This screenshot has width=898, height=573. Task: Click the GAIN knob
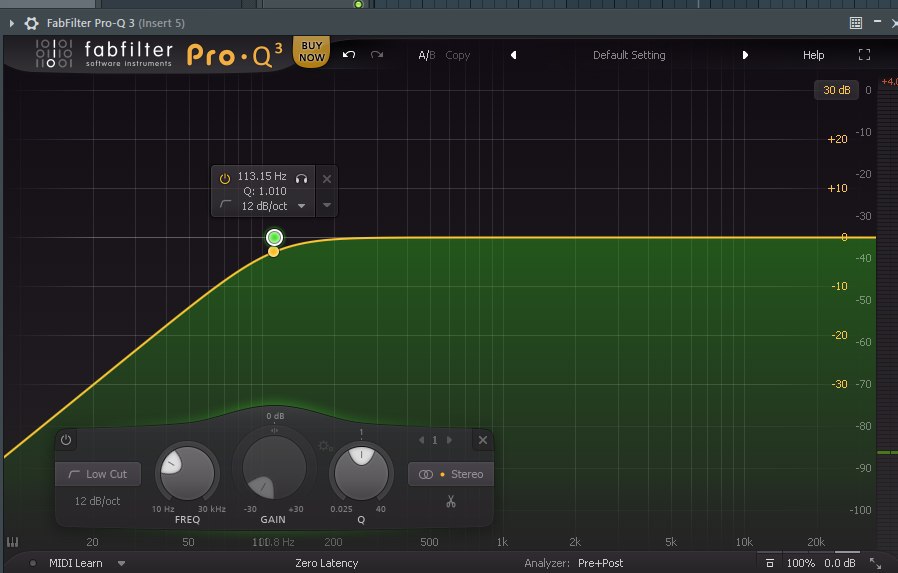click(274, 467)
